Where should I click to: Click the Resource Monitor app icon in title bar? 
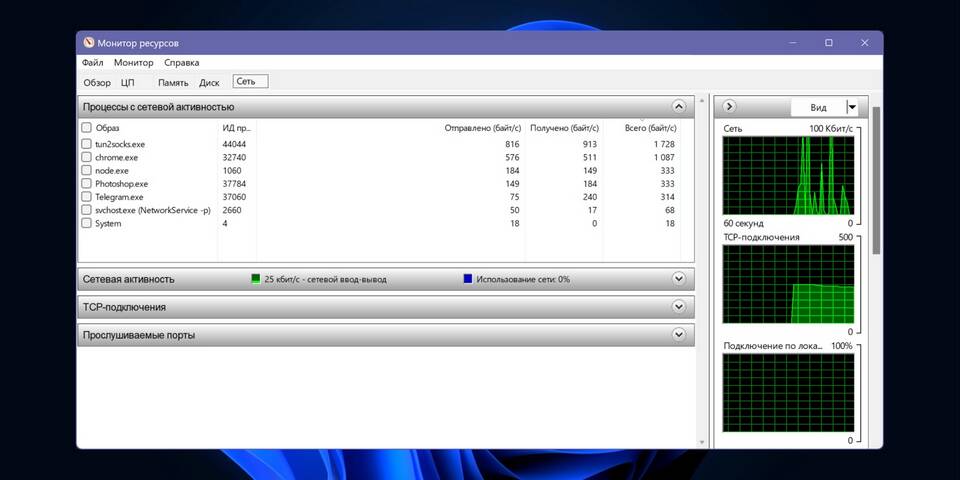[89, 43]
